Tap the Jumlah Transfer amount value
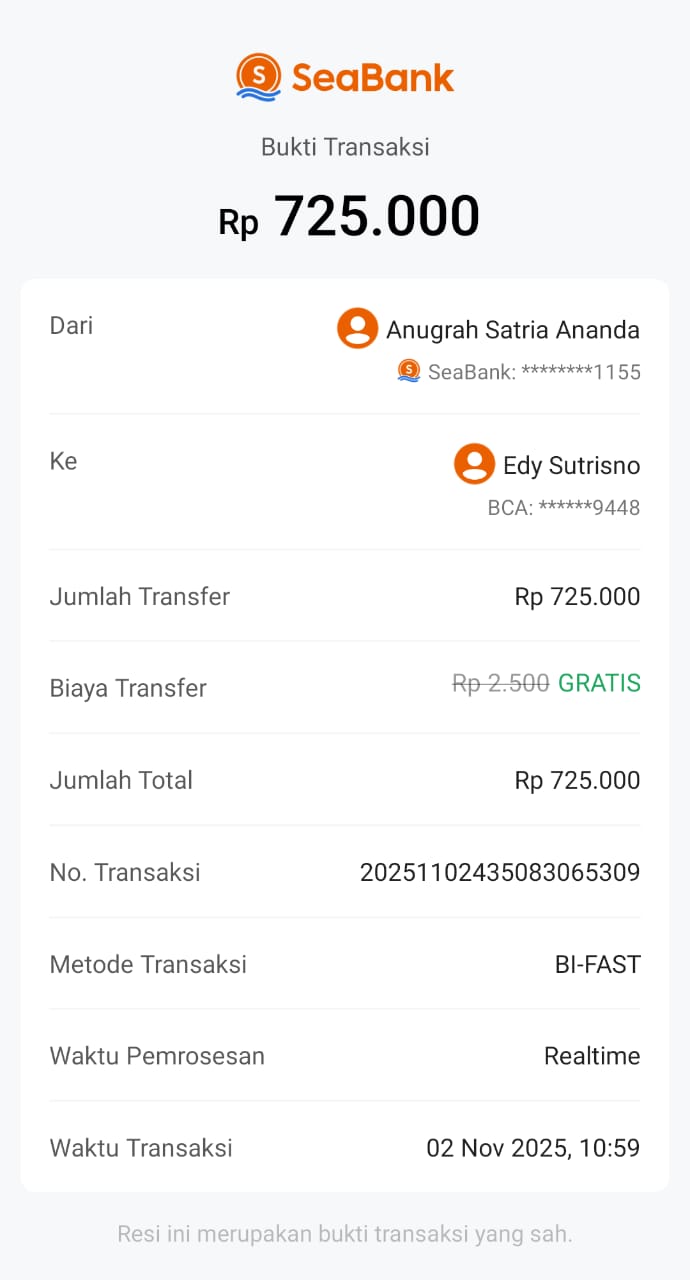Image resolution: width=690 pixels, height=1280 pixels. coord(577,597)
